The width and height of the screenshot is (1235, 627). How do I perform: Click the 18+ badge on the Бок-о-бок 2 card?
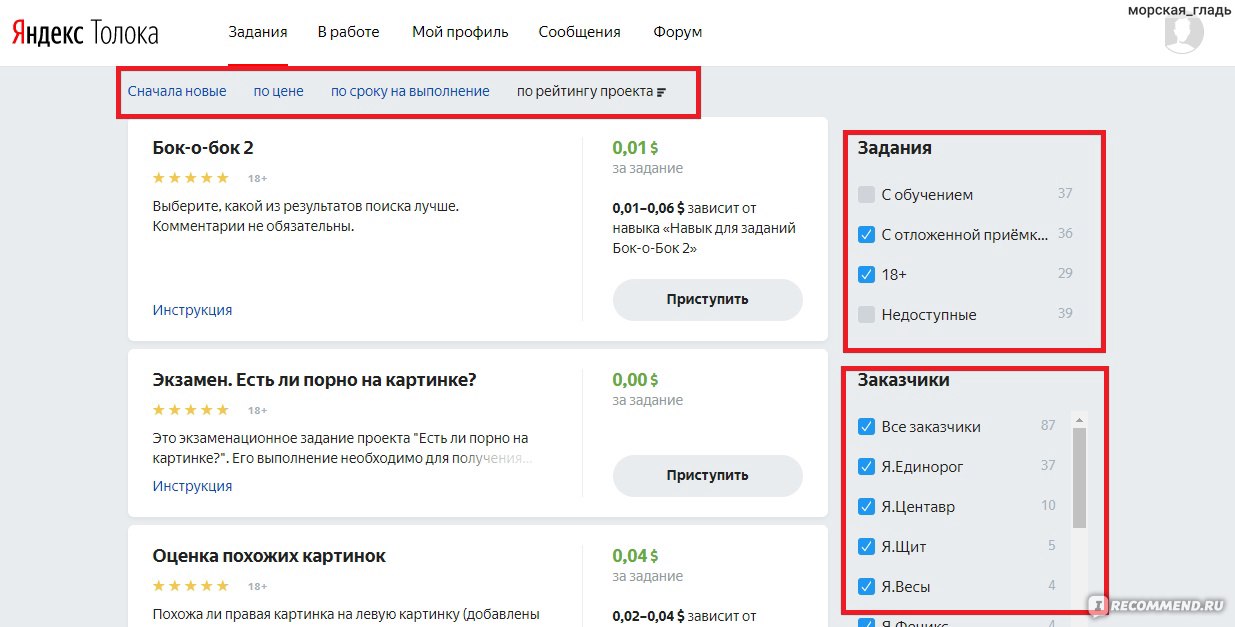tap(257, 179)
